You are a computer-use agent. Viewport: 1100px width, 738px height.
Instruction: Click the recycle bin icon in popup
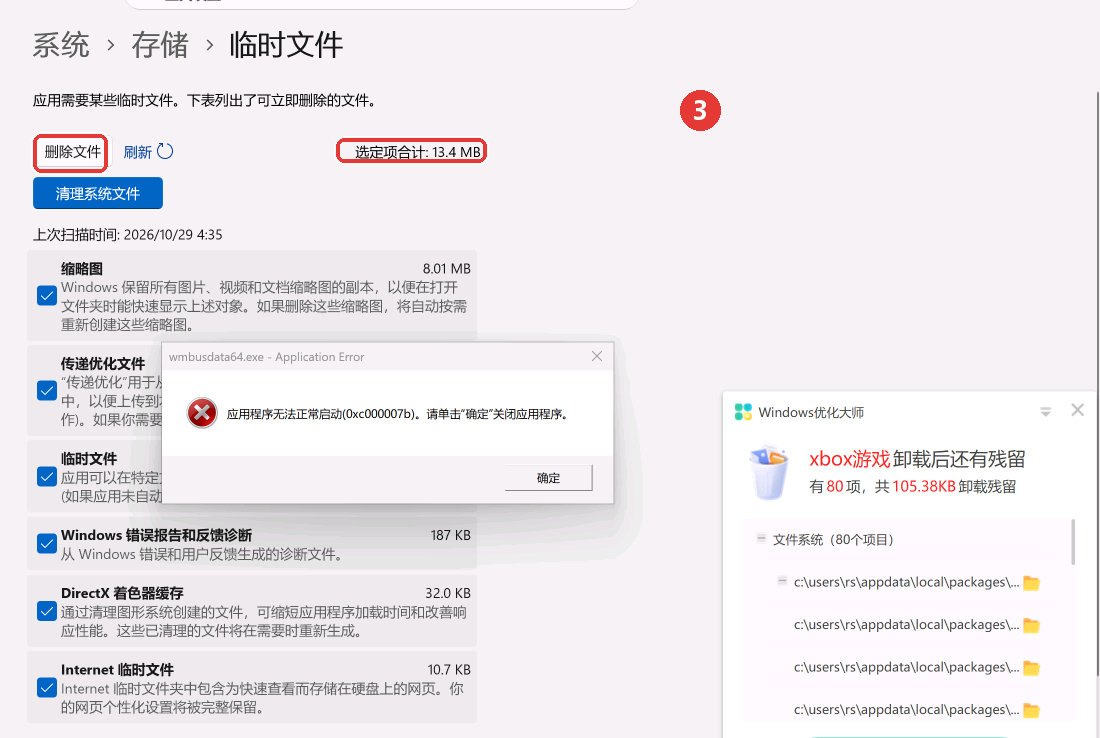click(x=769, y=471)
